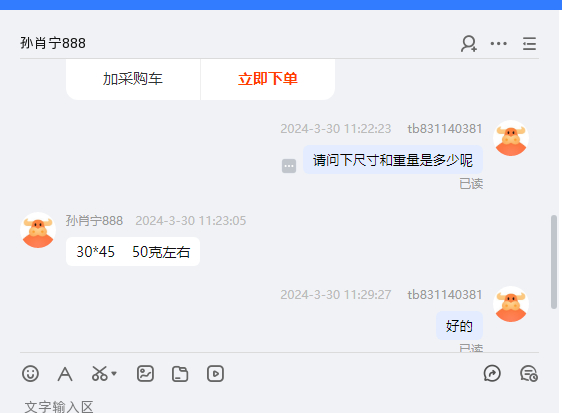The height and width of the screenshot is (413, 562).
Task: Click the send image icon
Action: [x=145, y=374]
